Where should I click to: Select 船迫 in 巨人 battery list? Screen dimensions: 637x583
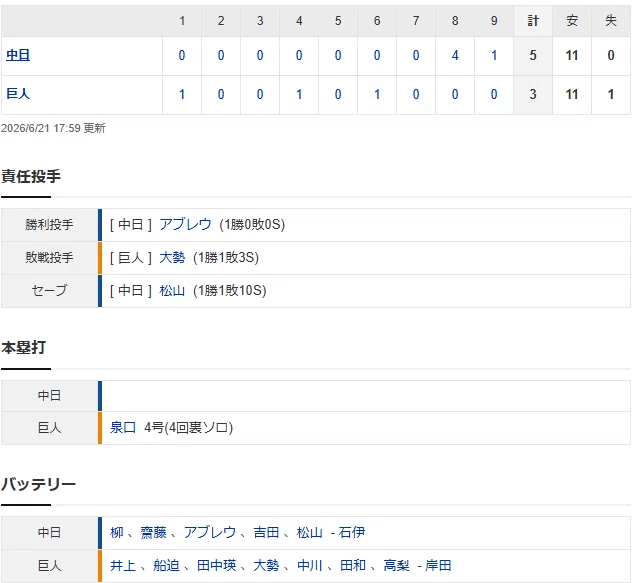point(167,565)
